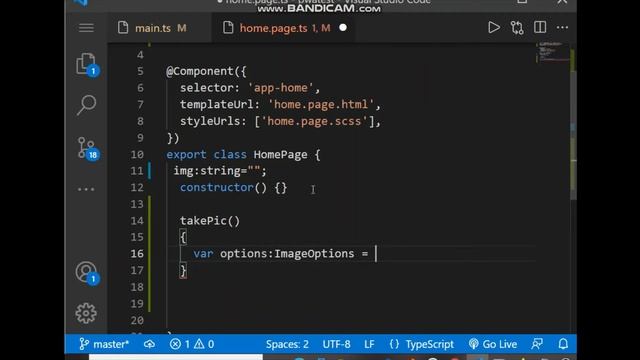The image size is (640, 360).
Task: Close home.page.ts via unsaved dot
Action: click(343, 28)
